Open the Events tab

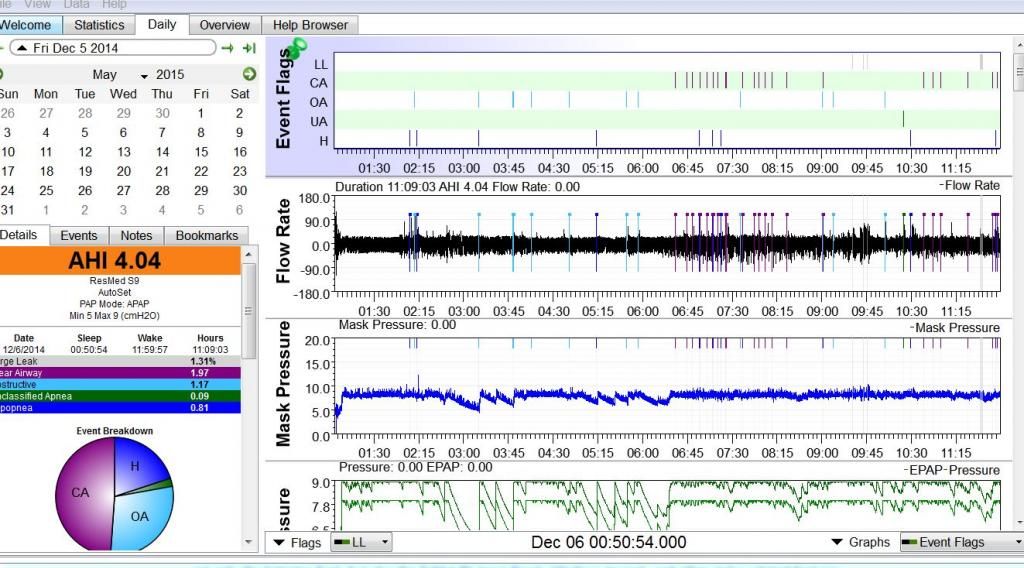tap(79, 236)
